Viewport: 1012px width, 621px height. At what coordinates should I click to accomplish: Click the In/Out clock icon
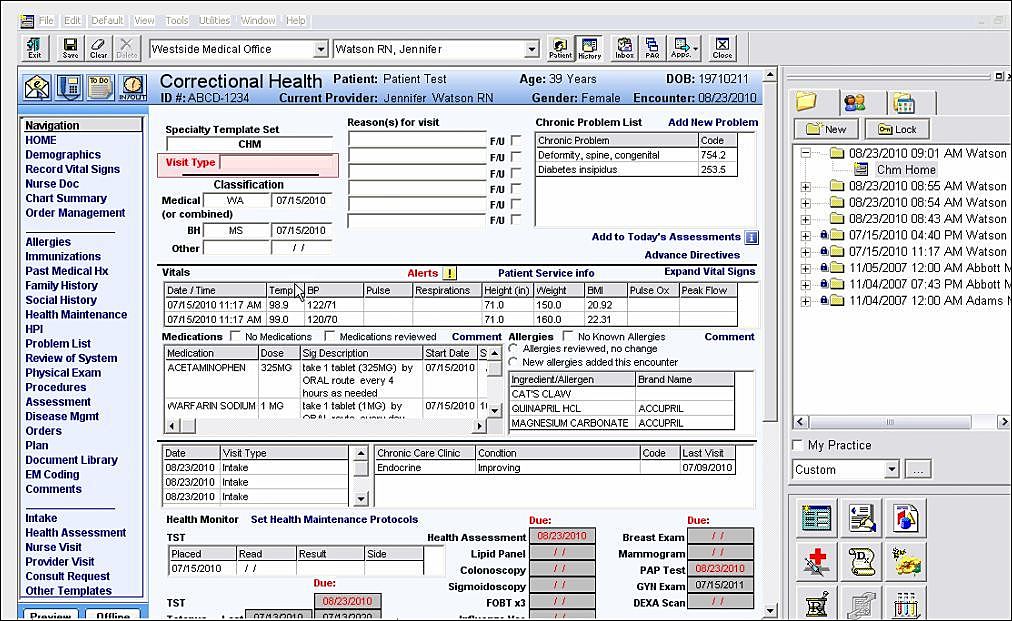click(132, 87)
